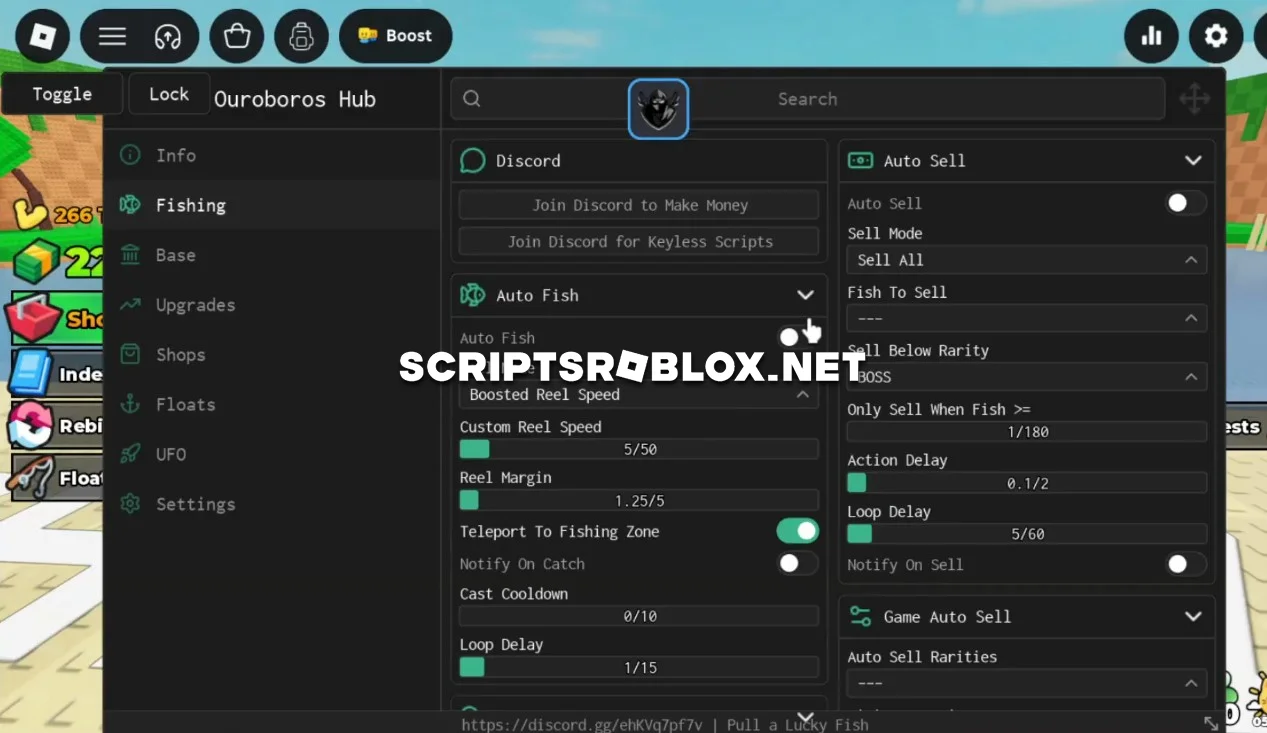This screenshot has width=1267, height=733.
Task: Open the Fish To Sell dropdown
Action: click(x=1027, y=318)
